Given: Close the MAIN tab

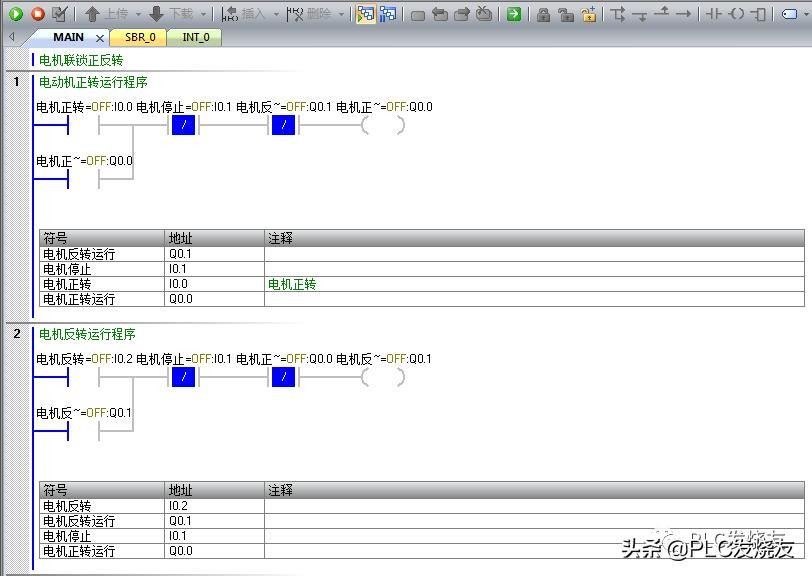Looking at the screenshot, I should [100, 38].
